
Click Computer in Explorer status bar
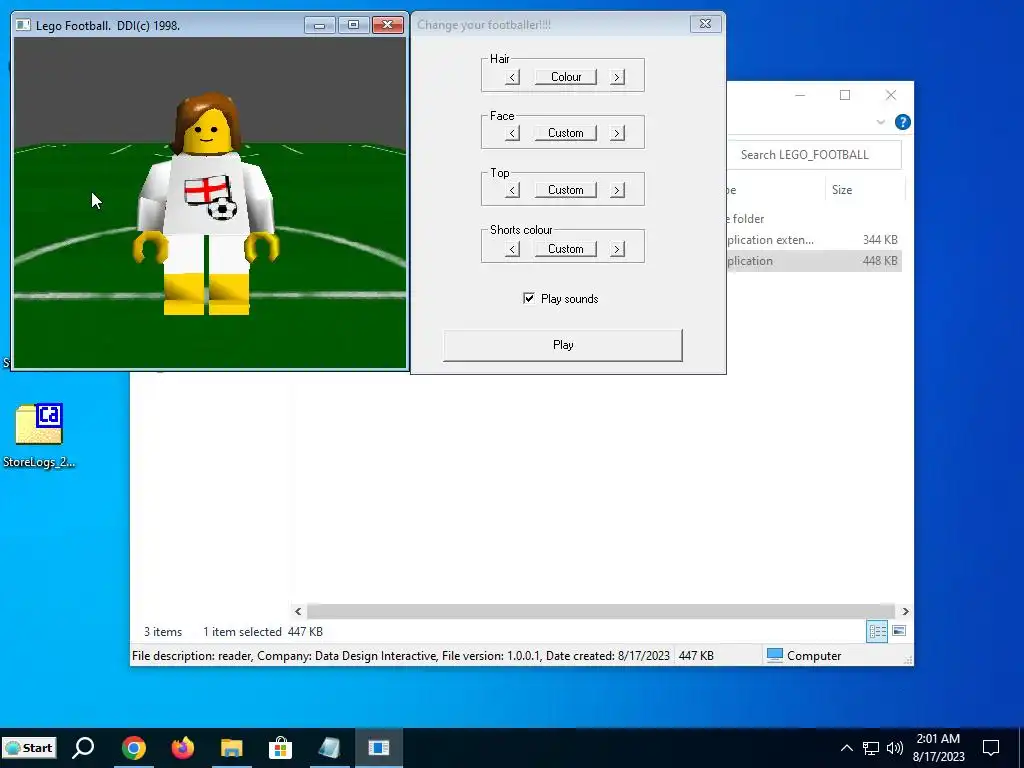[804, 655]
